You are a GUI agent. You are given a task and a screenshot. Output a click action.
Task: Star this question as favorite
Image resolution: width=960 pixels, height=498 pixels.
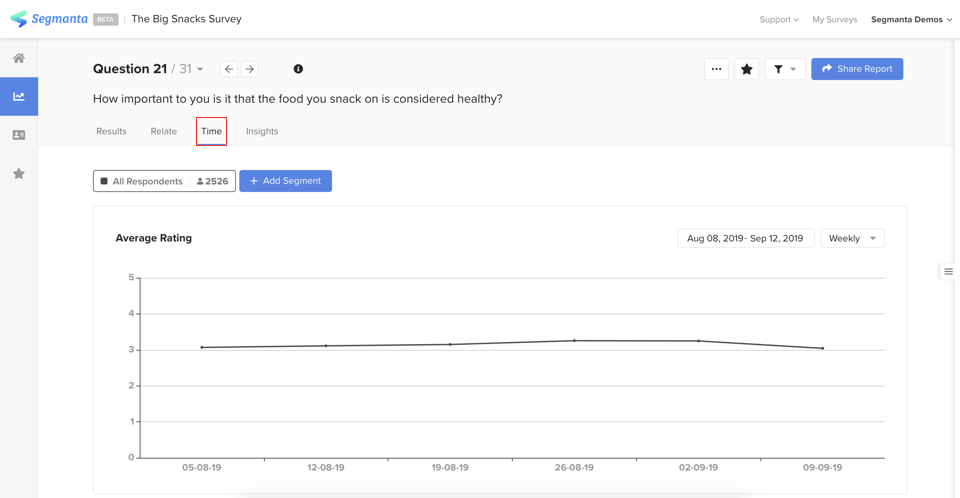click(746, 69)
